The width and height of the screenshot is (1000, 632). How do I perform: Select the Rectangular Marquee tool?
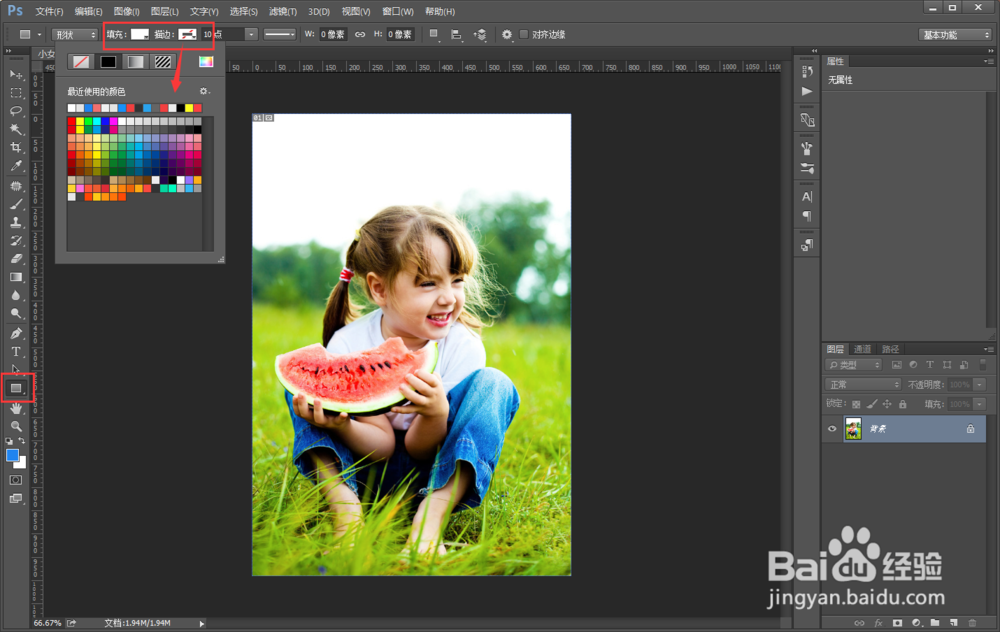[x=16, y=93]
